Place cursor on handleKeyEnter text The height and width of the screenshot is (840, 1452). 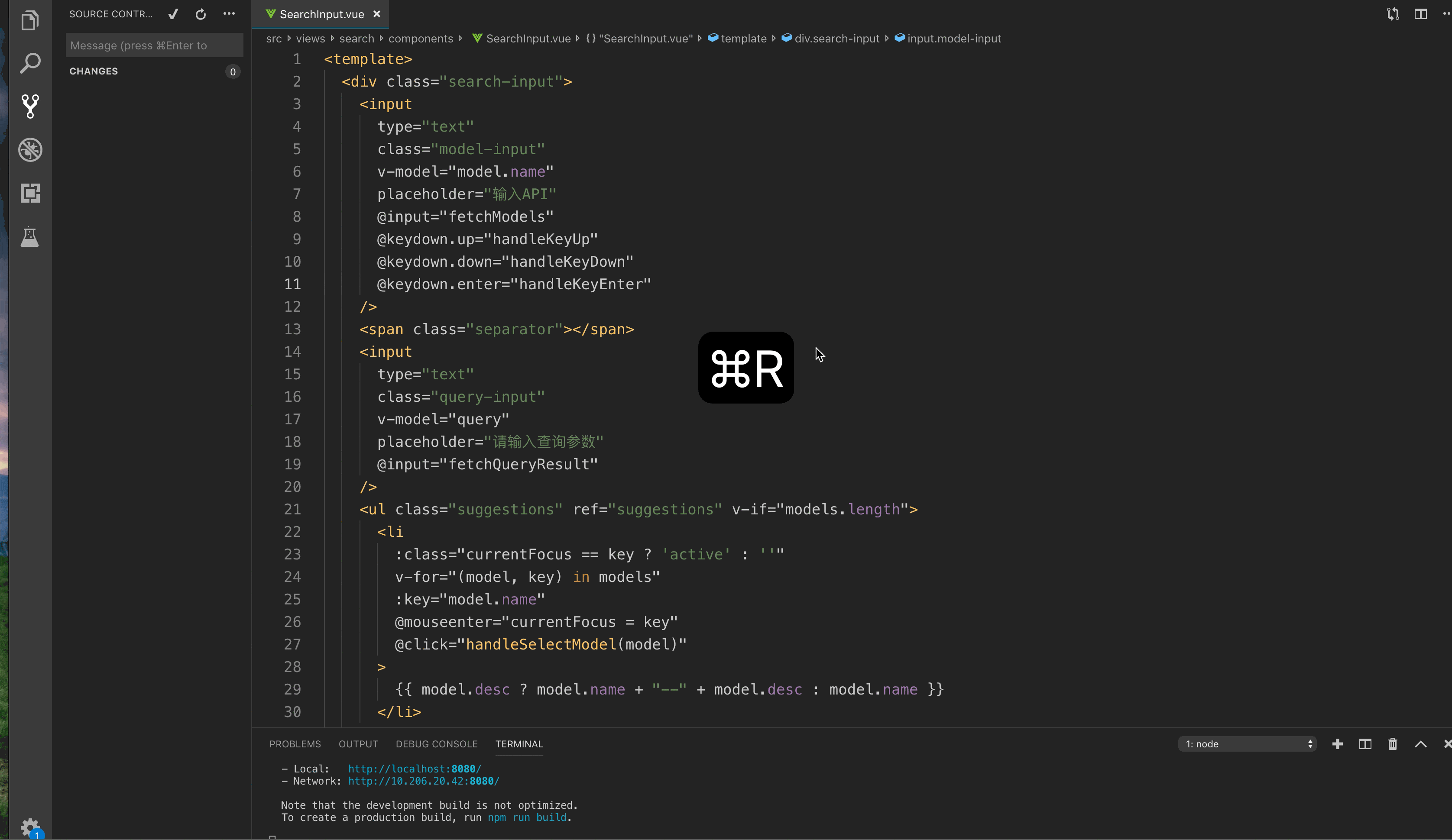(580, 284)
